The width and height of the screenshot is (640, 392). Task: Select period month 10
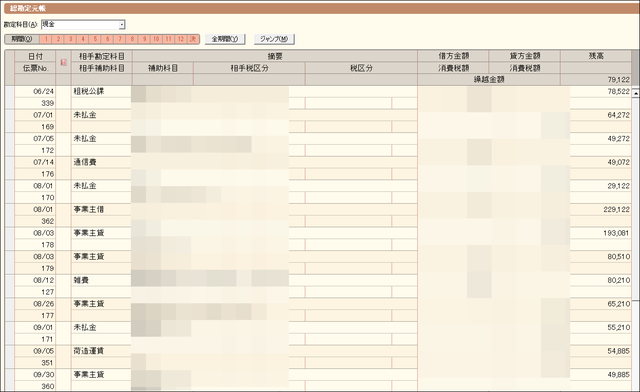pos(156,39)
